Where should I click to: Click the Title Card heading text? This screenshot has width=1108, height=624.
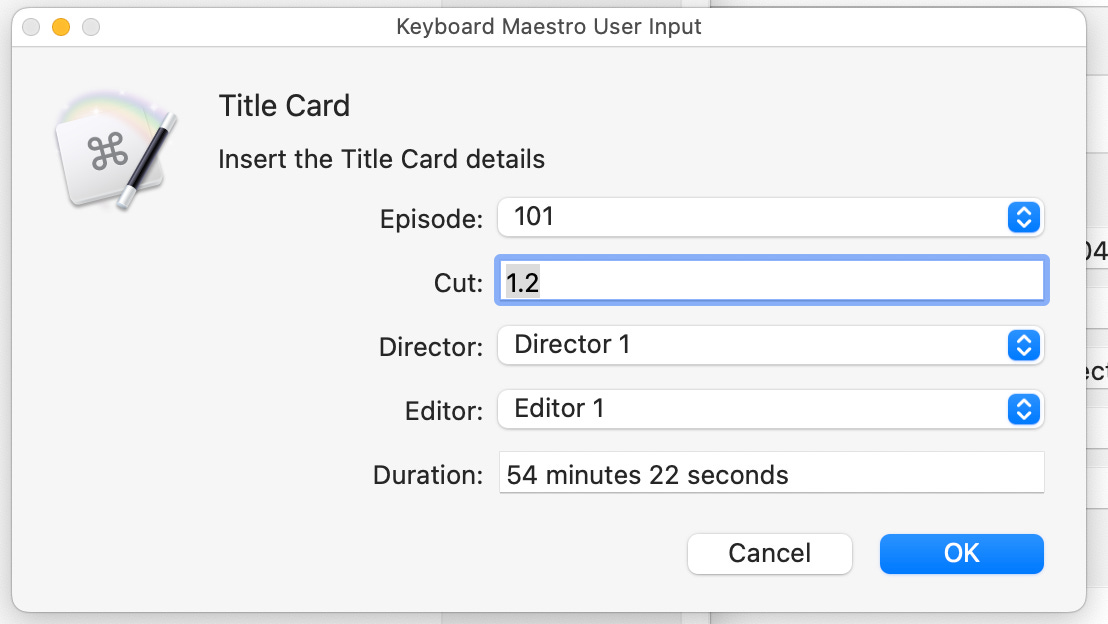coord(284,106)
